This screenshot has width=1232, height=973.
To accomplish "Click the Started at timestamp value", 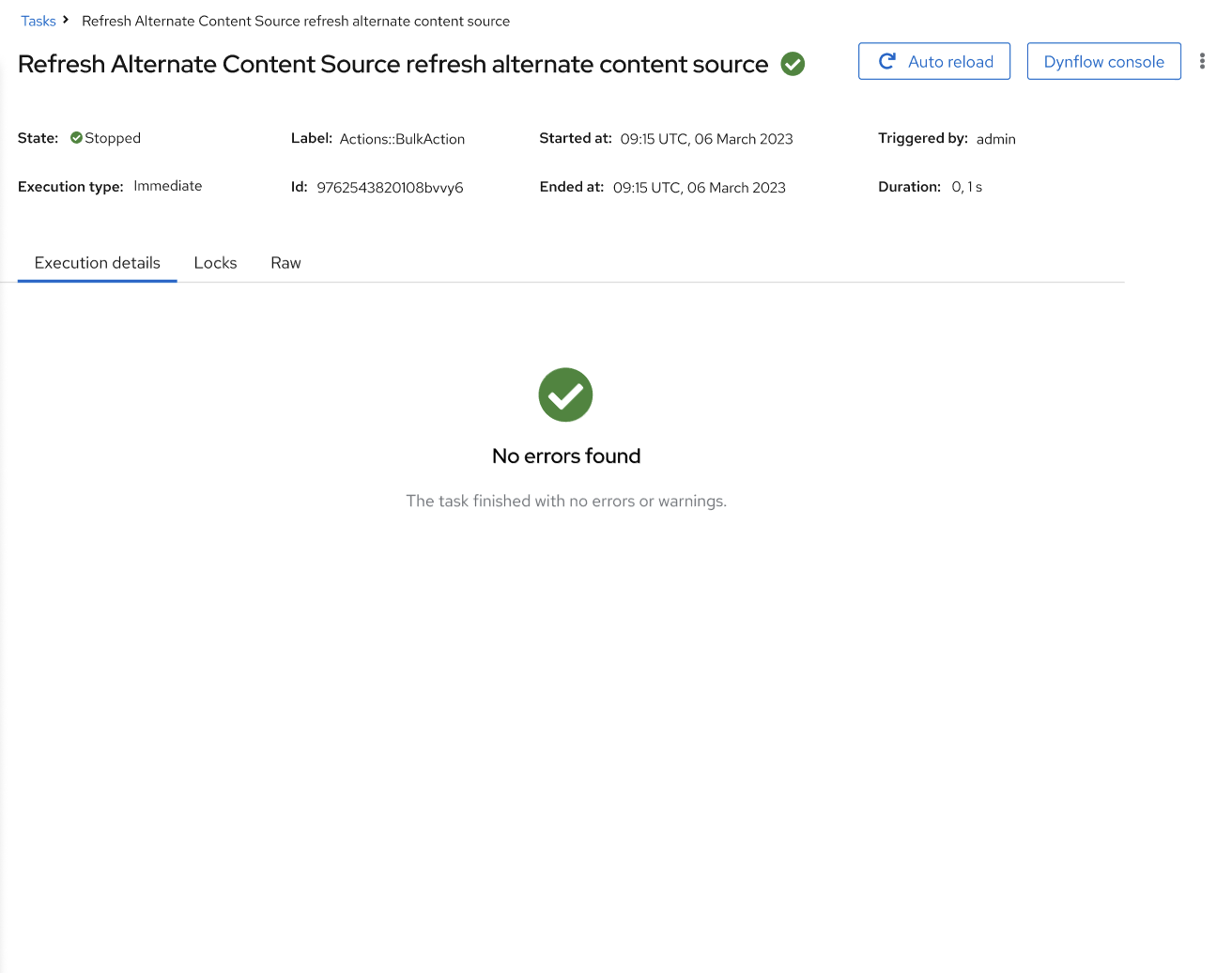I will [706, 139].
